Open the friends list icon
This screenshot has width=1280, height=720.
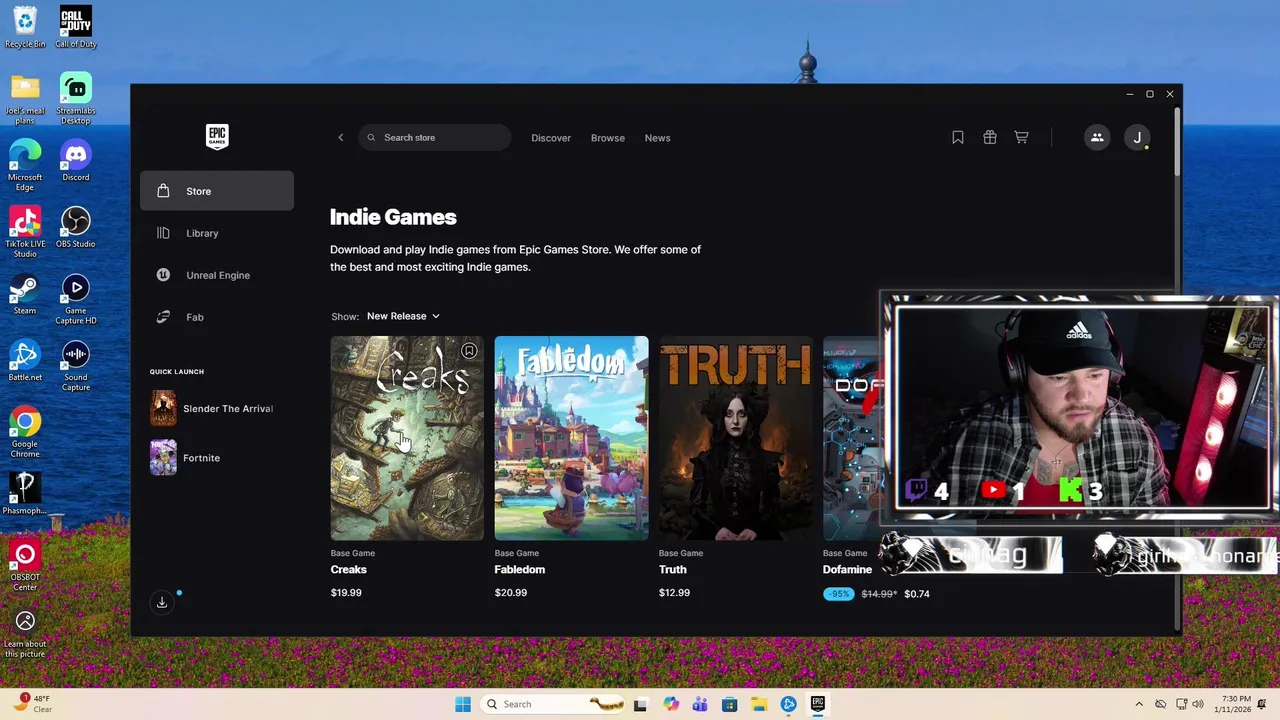pos(1097,138)
